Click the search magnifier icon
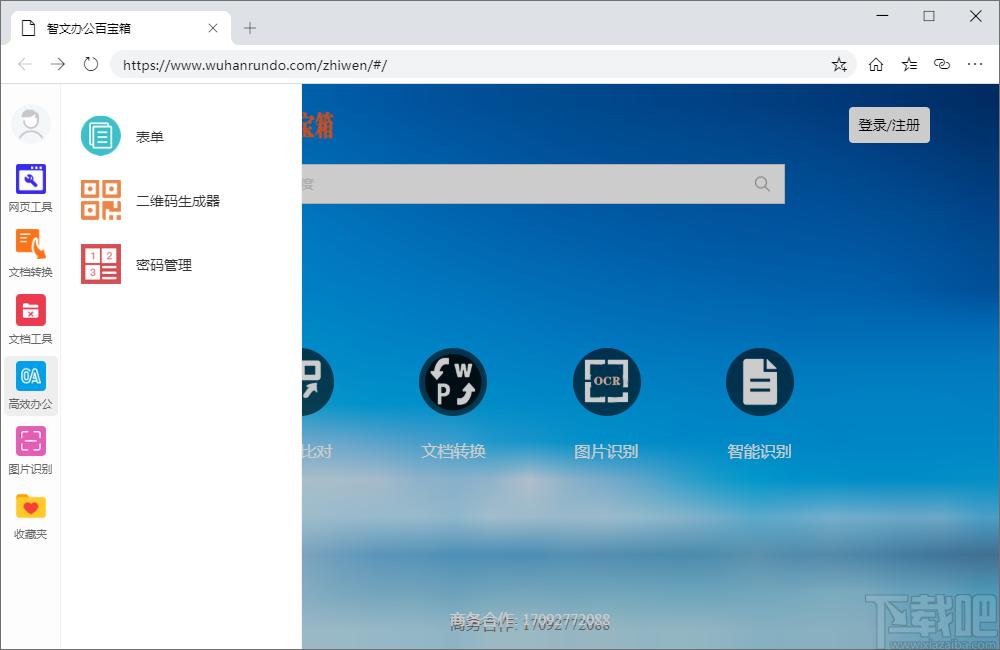The height and width of the screenshot is (650, 1000). coord(762,184)
